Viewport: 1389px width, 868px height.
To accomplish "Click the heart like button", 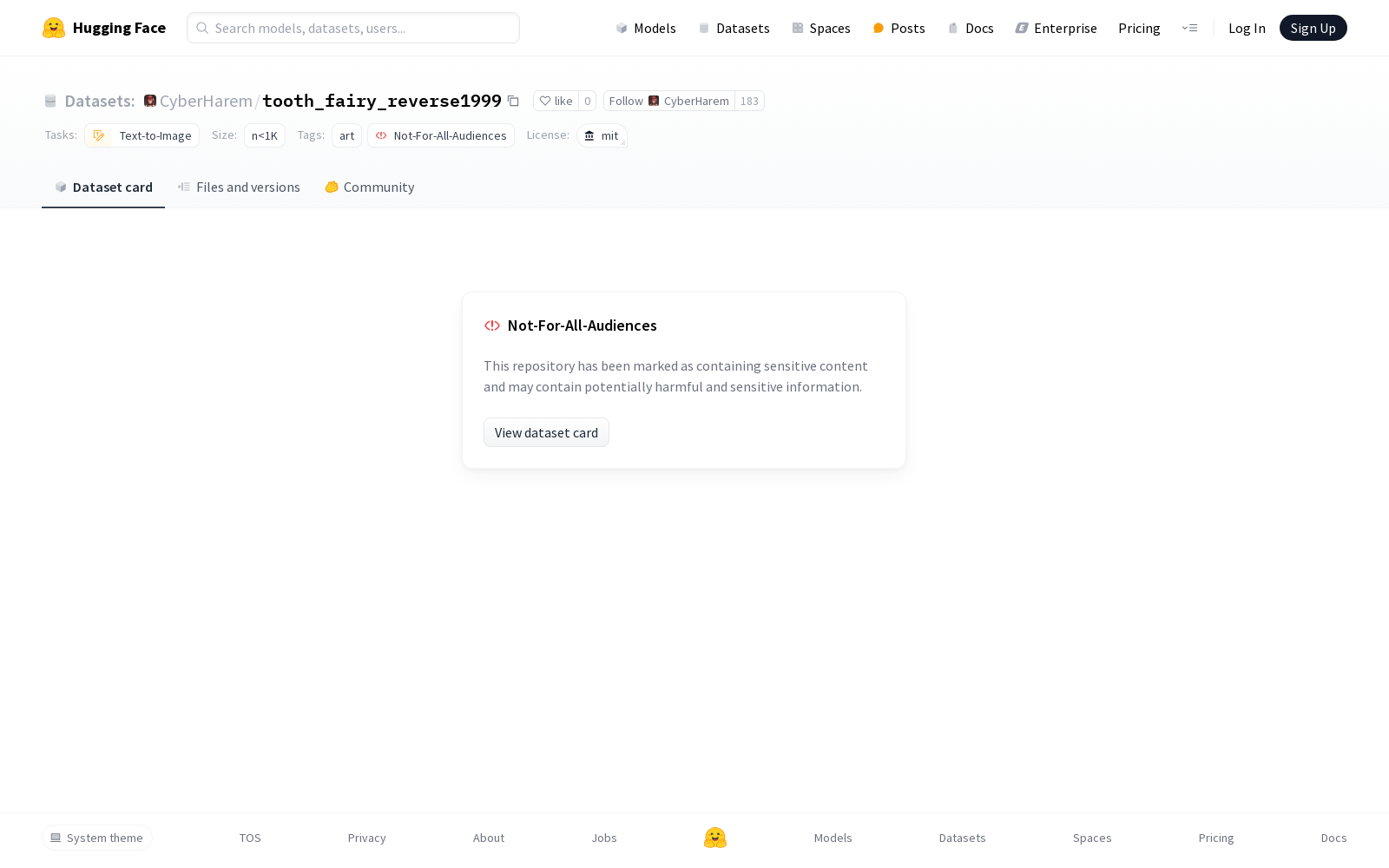I will (556, 101).
